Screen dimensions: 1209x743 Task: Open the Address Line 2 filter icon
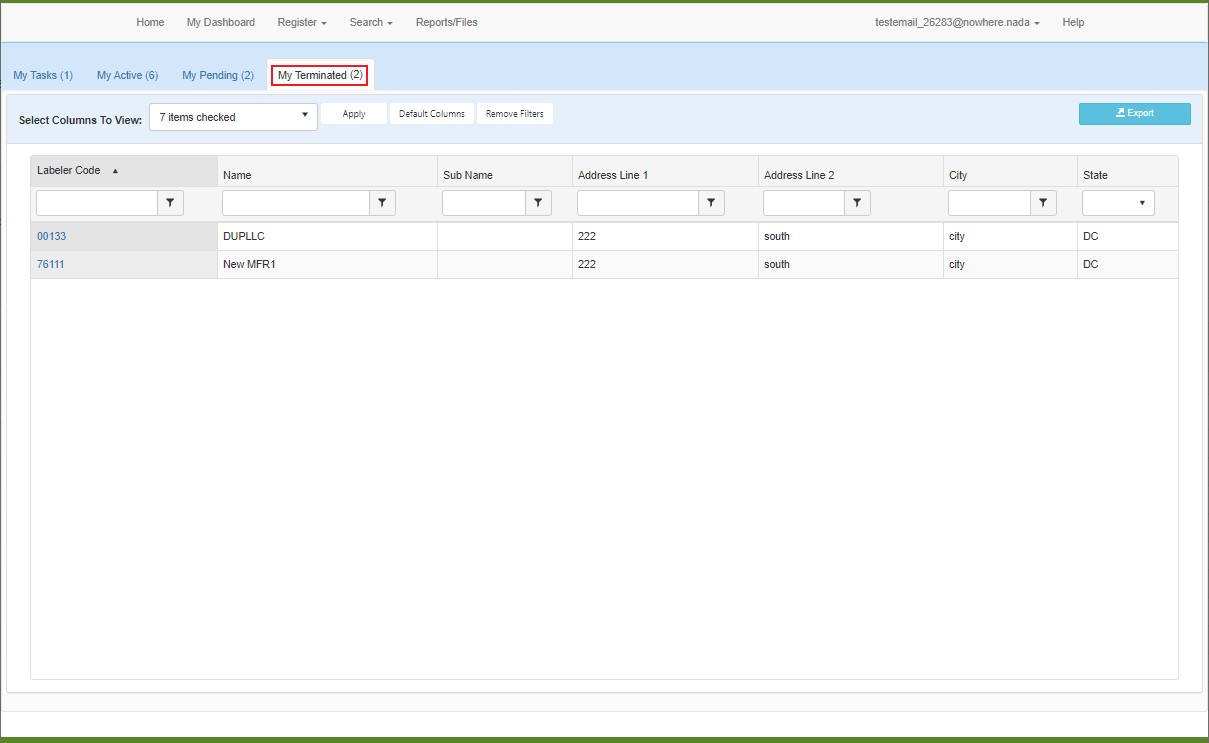pyautogui.click(x=857, y=204)
